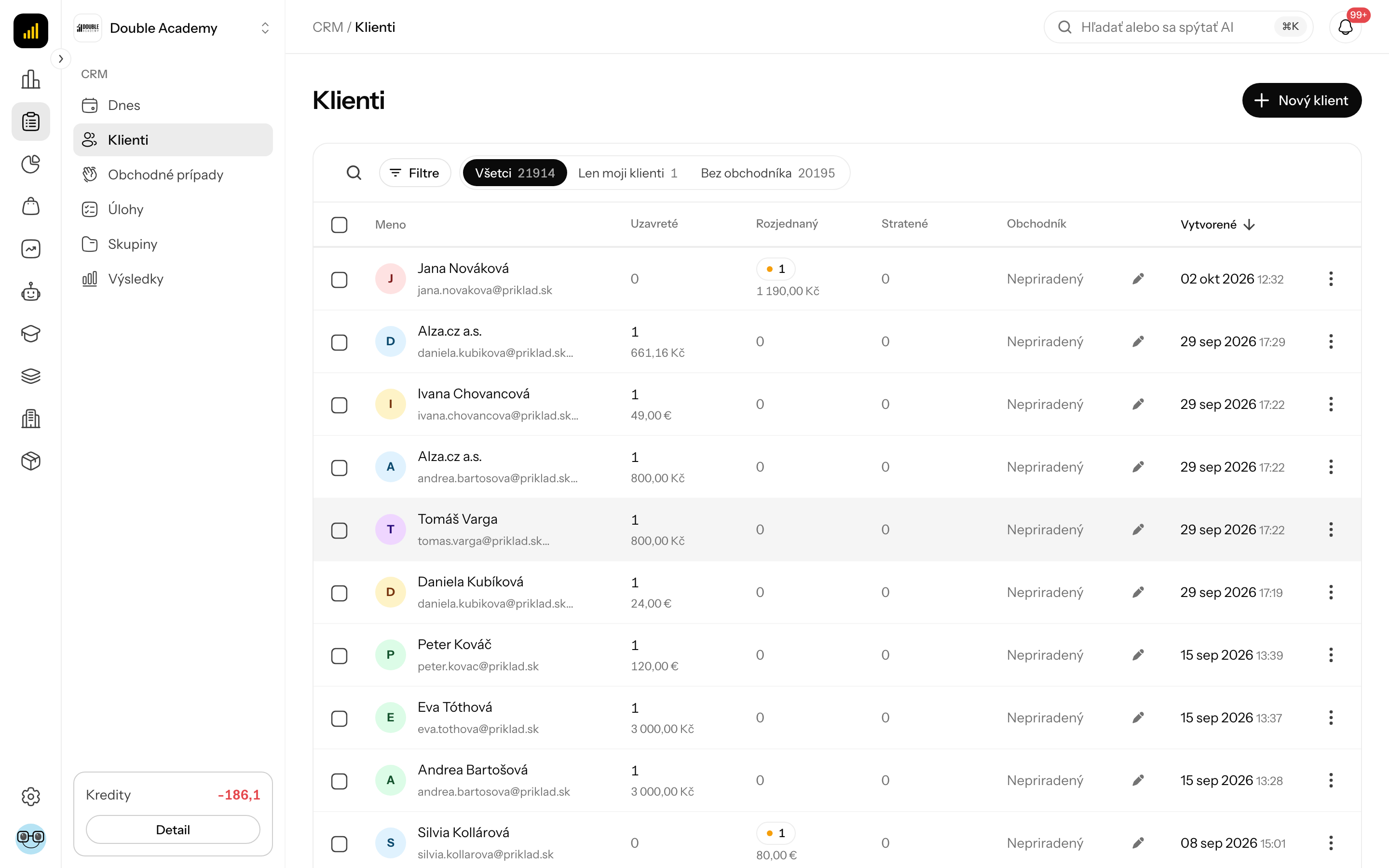The width and height of the screenshot is (1389, 868).
Task: Open Alza.cz a.s. client daniela.kubikova
Action: [449, 331]
